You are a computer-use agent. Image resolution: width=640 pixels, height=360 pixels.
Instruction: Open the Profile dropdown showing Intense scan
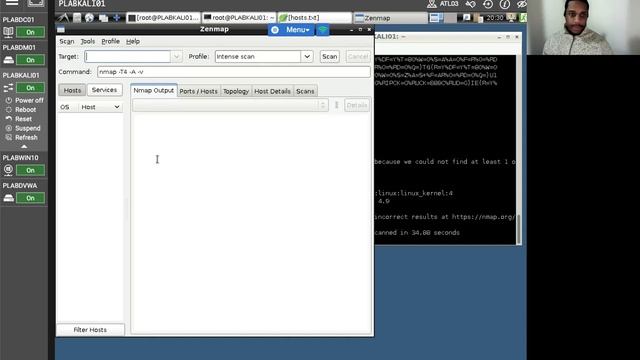(x=307, y=56)
